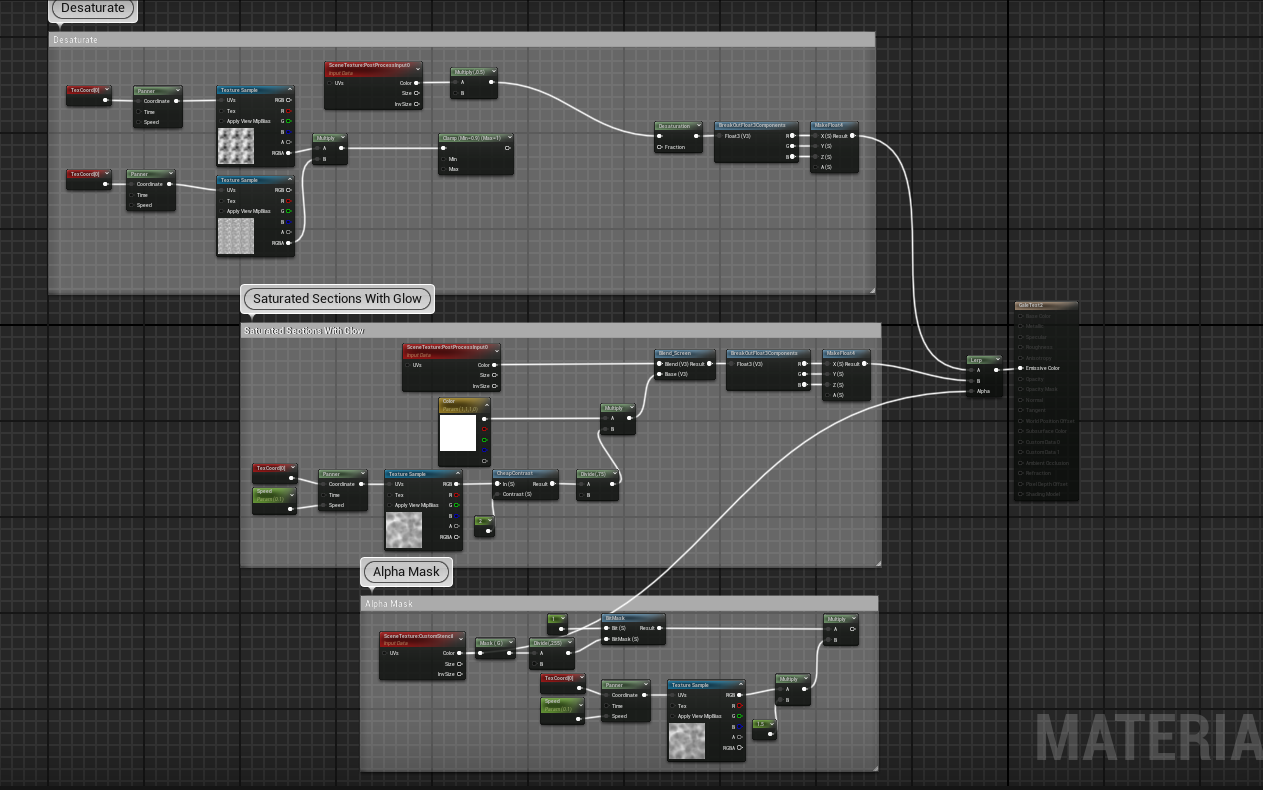This screenshot has height=790, width=1263.
Task: Collapse the Texture Sample chevron in Alpha Mask
Action: tap(739, 685)
